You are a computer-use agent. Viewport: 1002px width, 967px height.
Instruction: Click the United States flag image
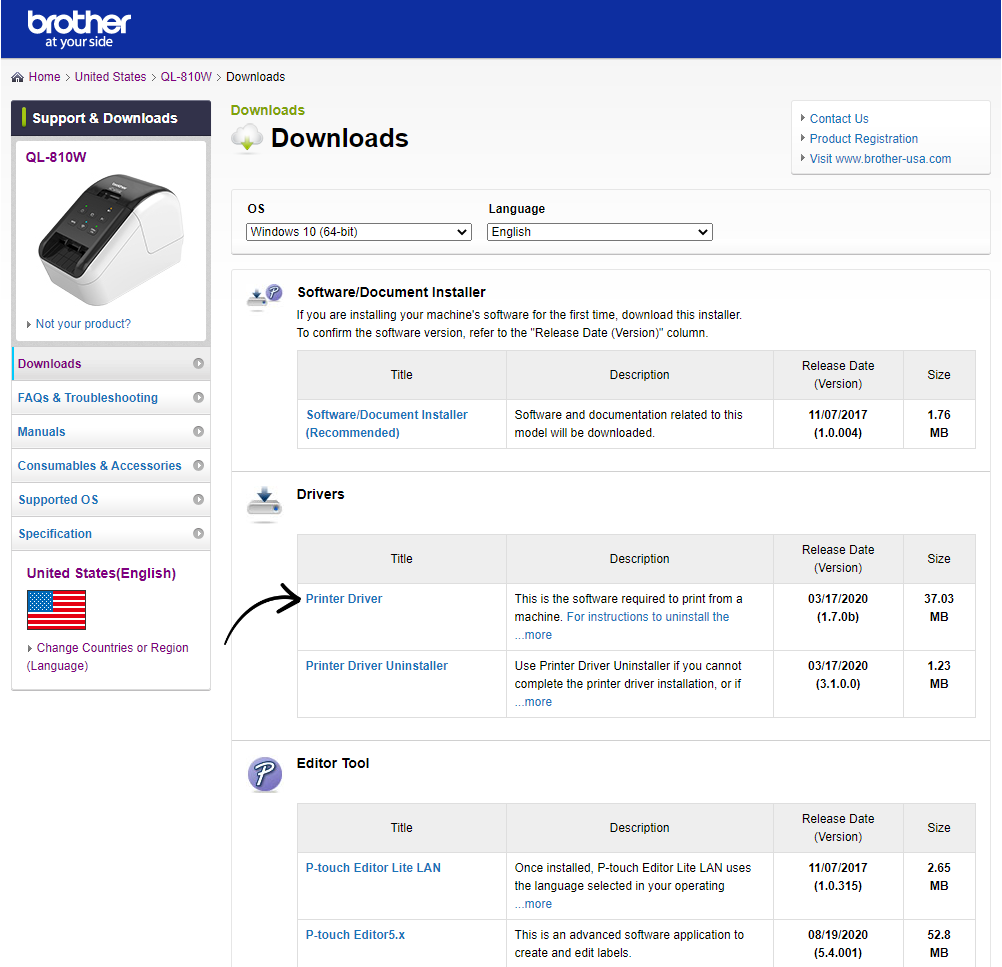click(56, 610)
